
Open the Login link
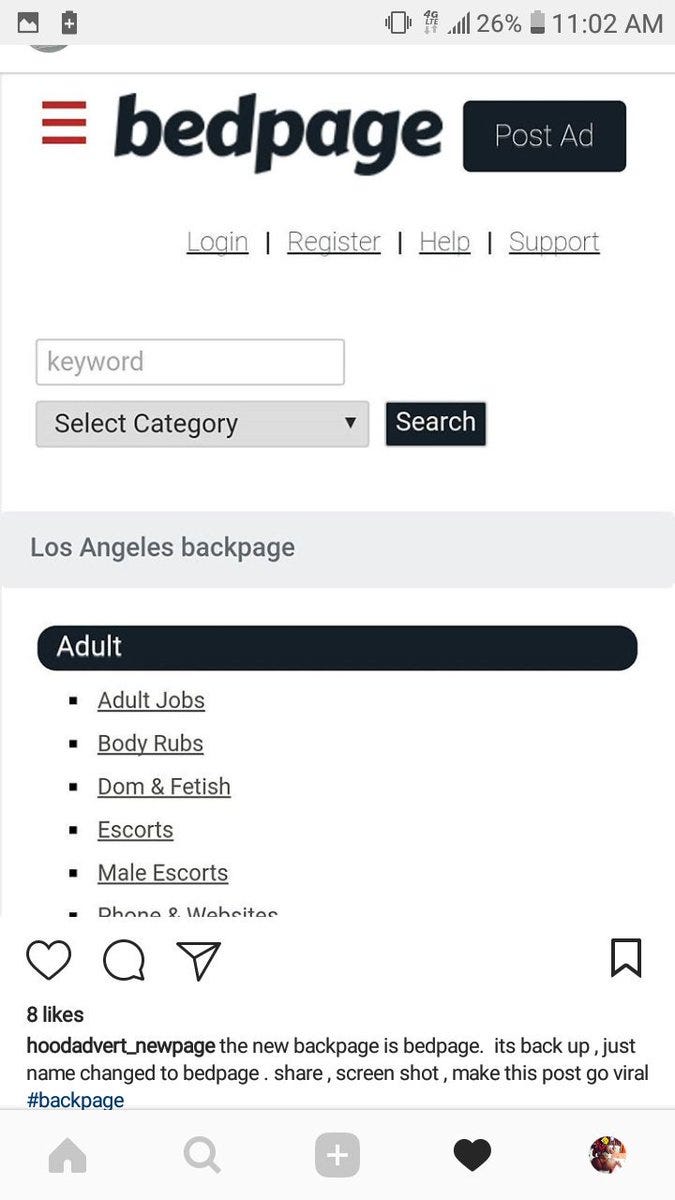217,242
